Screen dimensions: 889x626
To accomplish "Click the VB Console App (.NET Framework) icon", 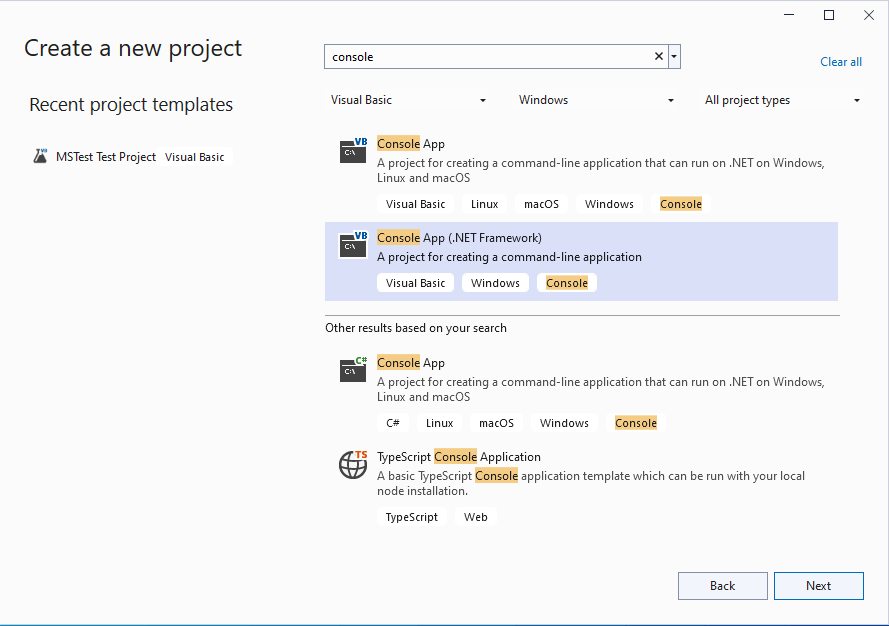I will (353, 244).
